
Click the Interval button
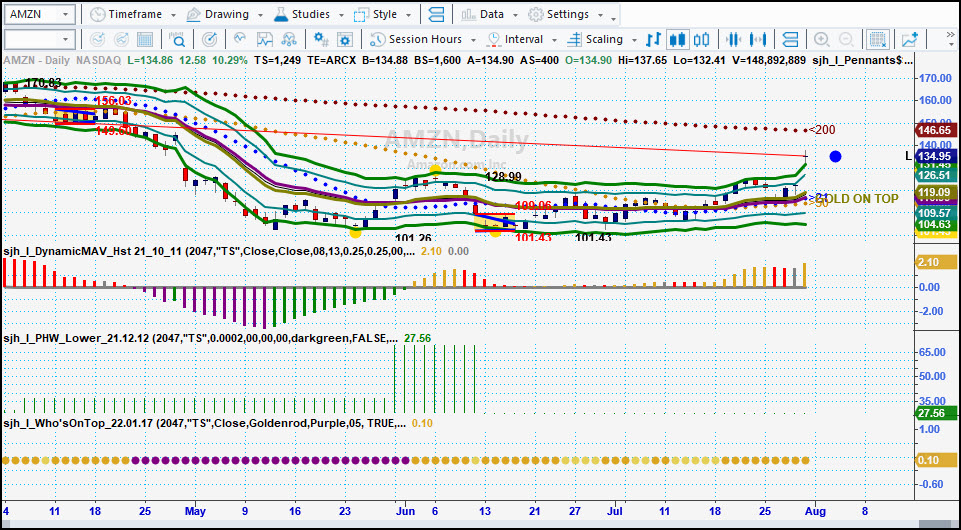tap(515, 40)
